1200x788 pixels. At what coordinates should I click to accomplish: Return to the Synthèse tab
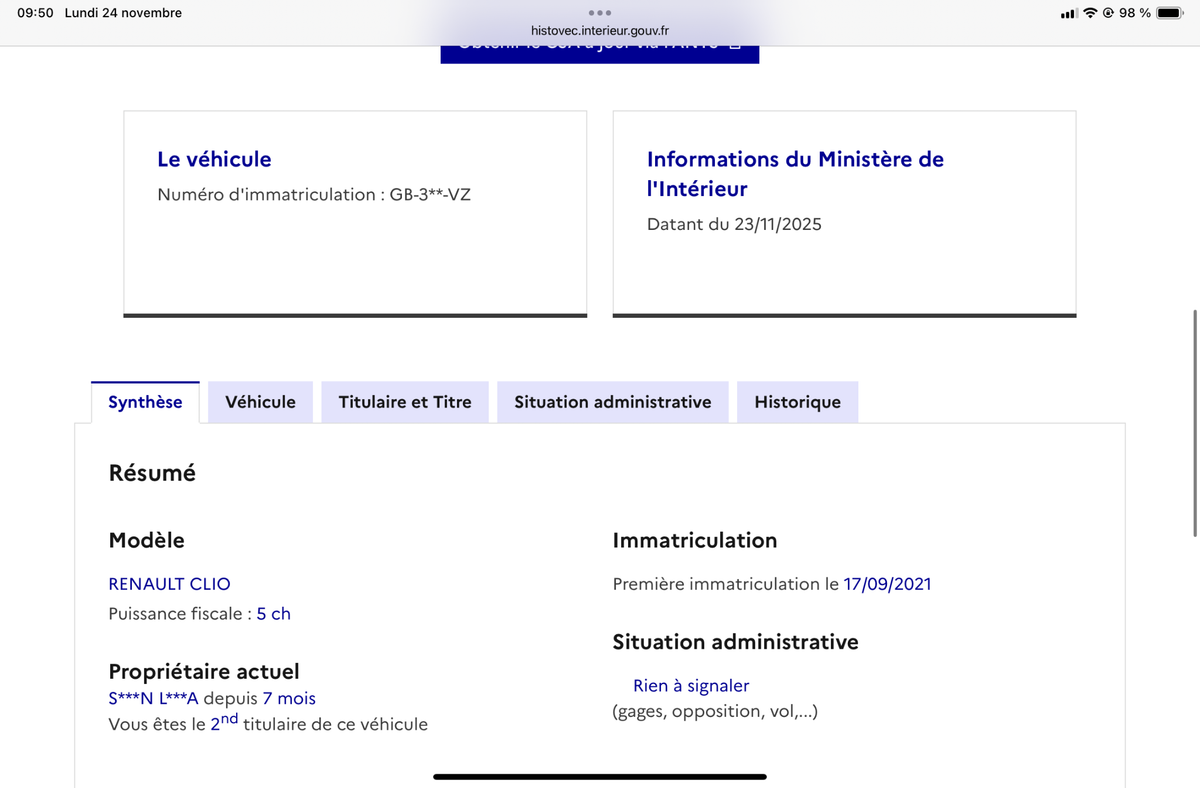click(145, 401)
